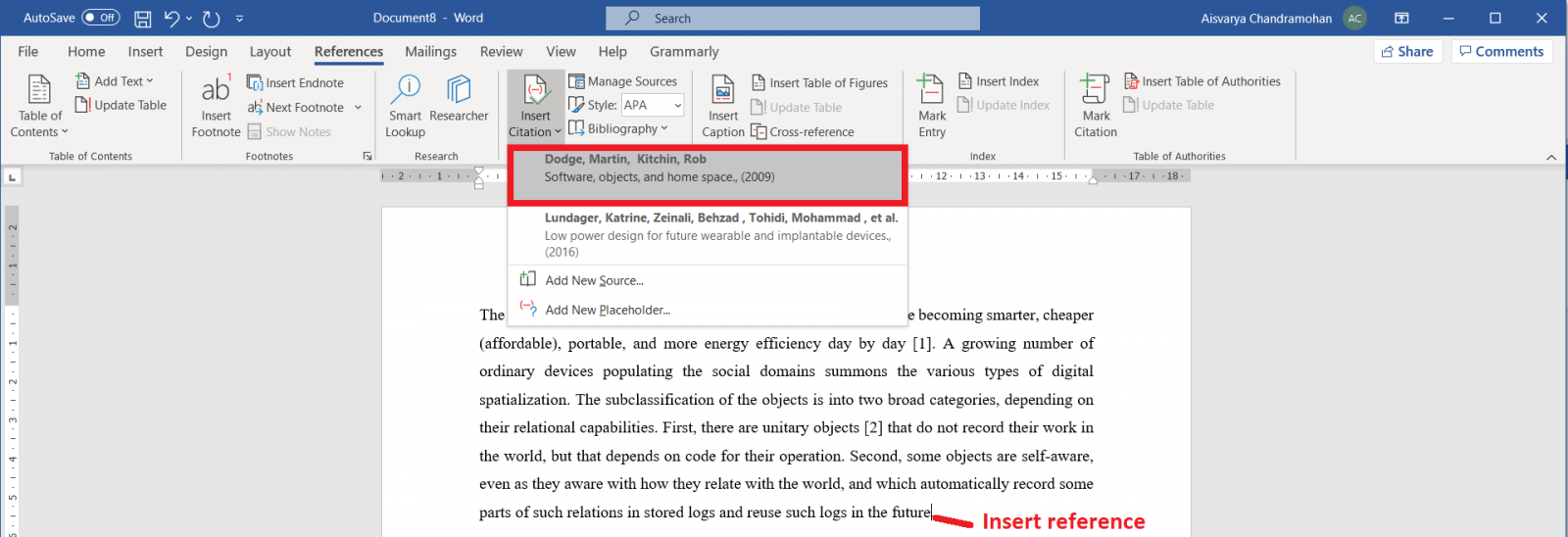Select Dodge, Martin citation source

pos(706,169)
